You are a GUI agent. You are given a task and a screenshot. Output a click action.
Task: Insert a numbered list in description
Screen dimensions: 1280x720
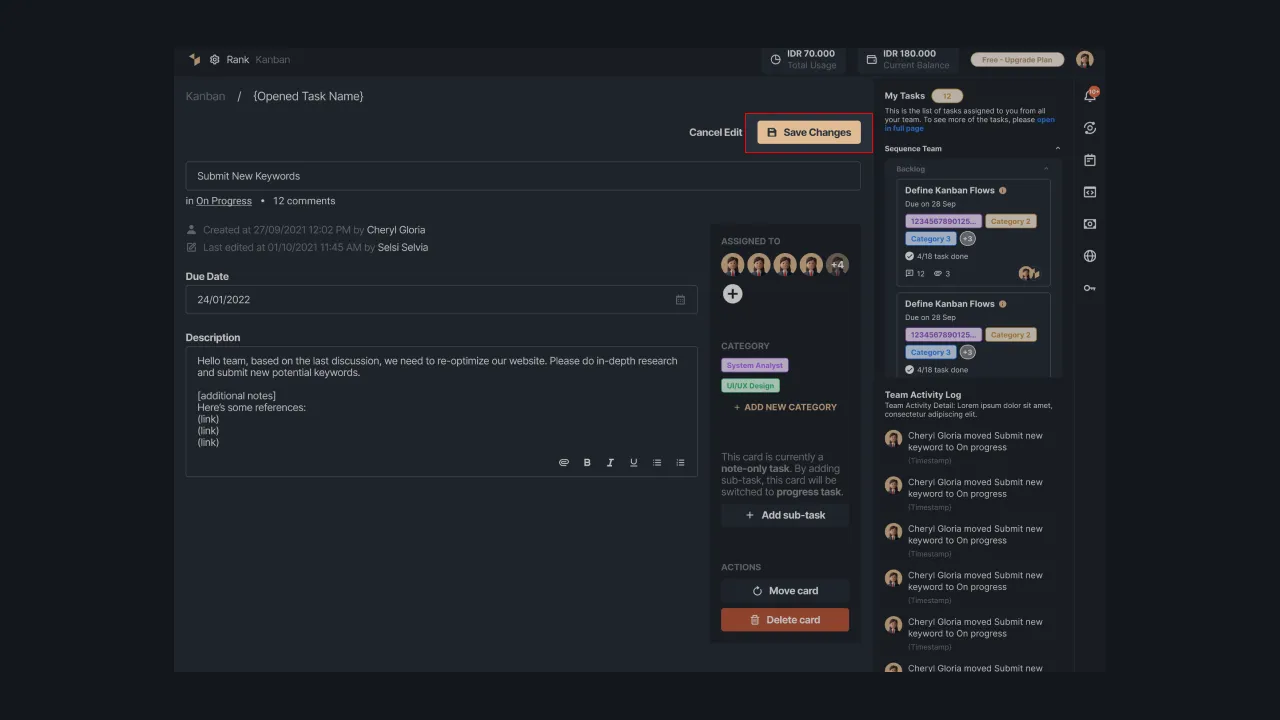(x=680, y=462)
